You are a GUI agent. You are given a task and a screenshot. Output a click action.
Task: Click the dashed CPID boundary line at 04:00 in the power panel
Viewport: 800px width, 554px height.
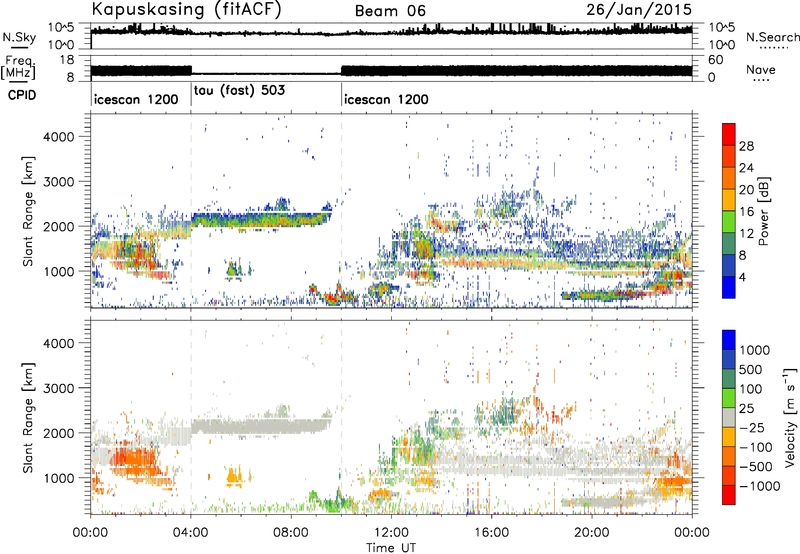(x=191, y=211)
